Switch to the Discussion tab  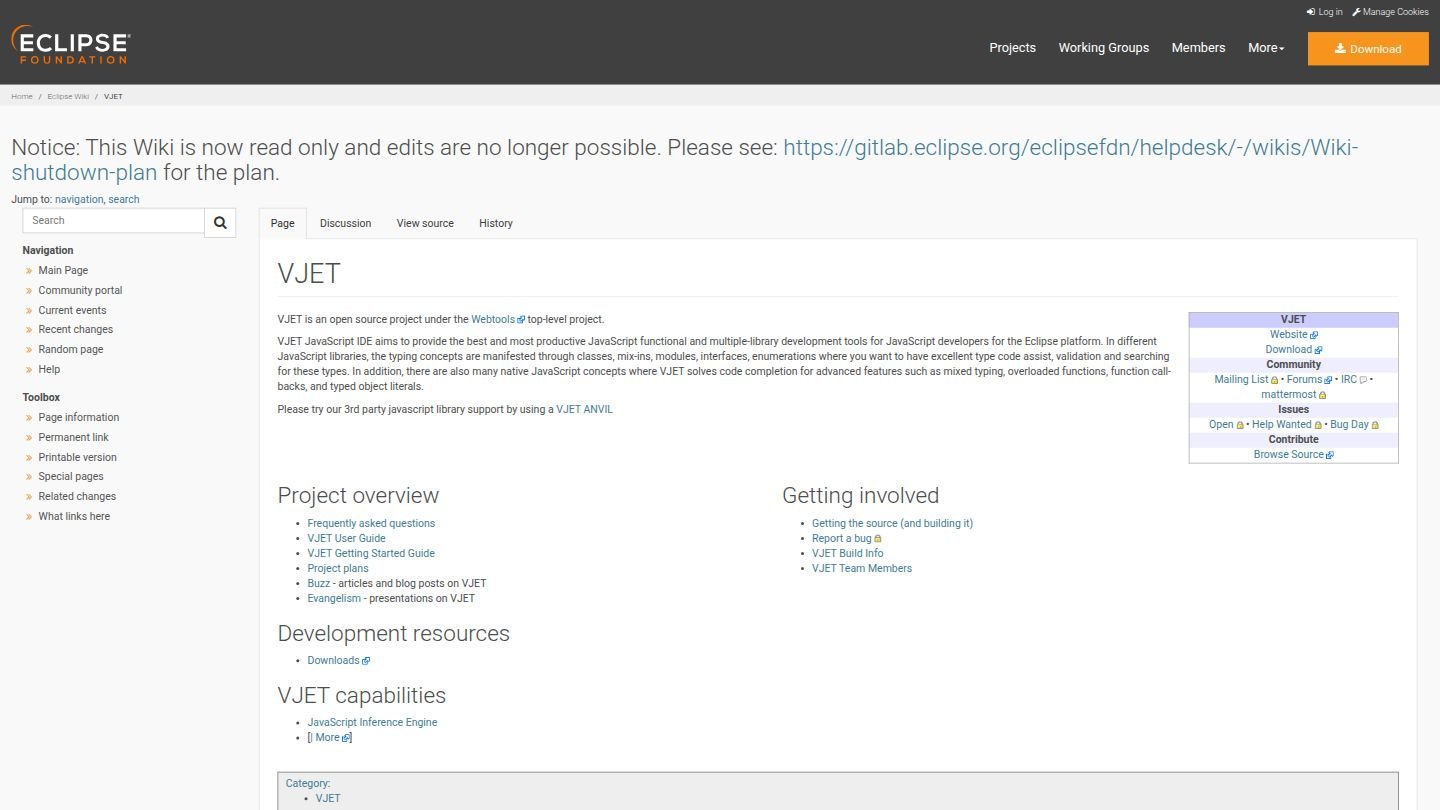coord(345,223)
